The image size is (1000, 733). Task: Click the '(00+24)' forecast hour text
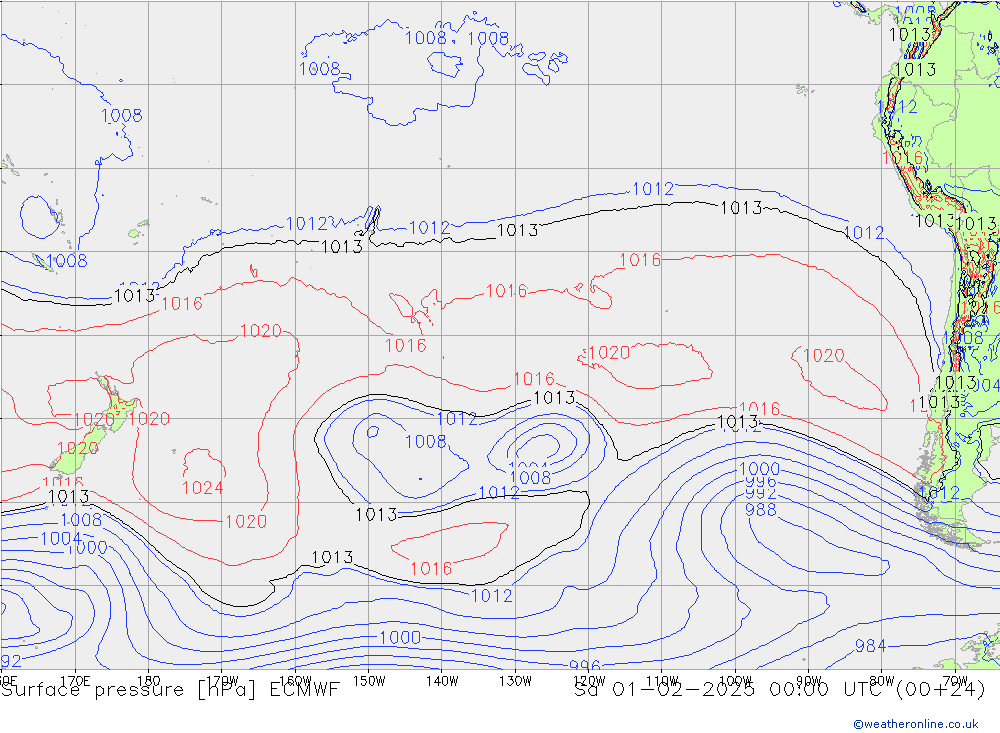(x=940, y=689)
